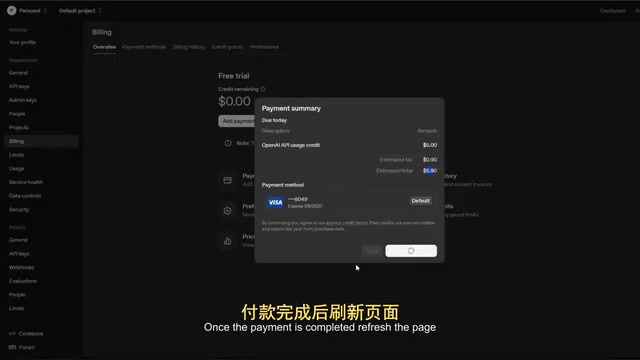The width and height of the screenshot is (640, 360).
Task: Switch to the Overview billing tab
Action: click(x=104, y=47)
